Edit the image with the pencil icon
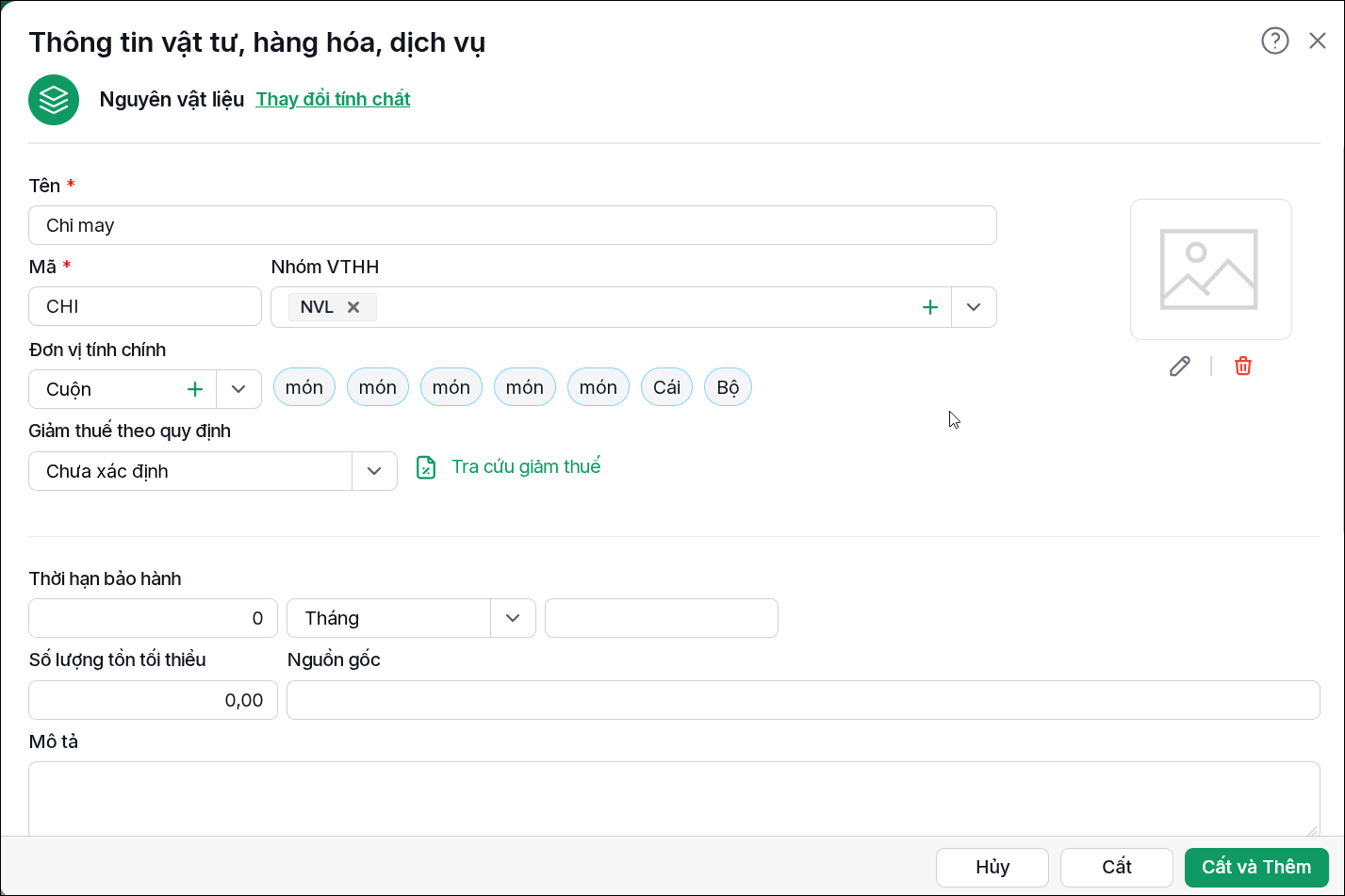 pos(1179,367)
